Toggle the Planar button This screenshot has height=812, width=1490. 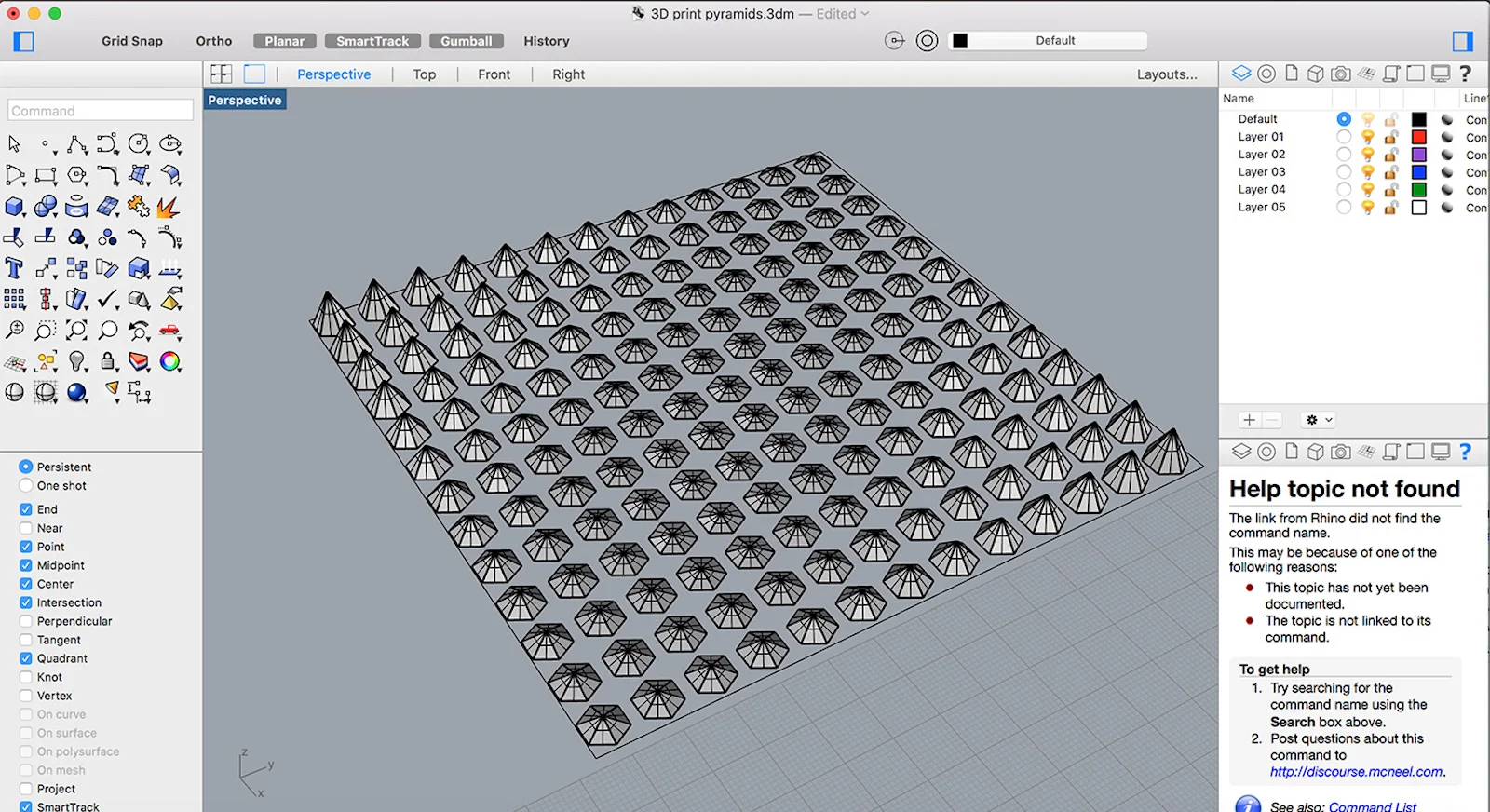[x=284, y=41]
